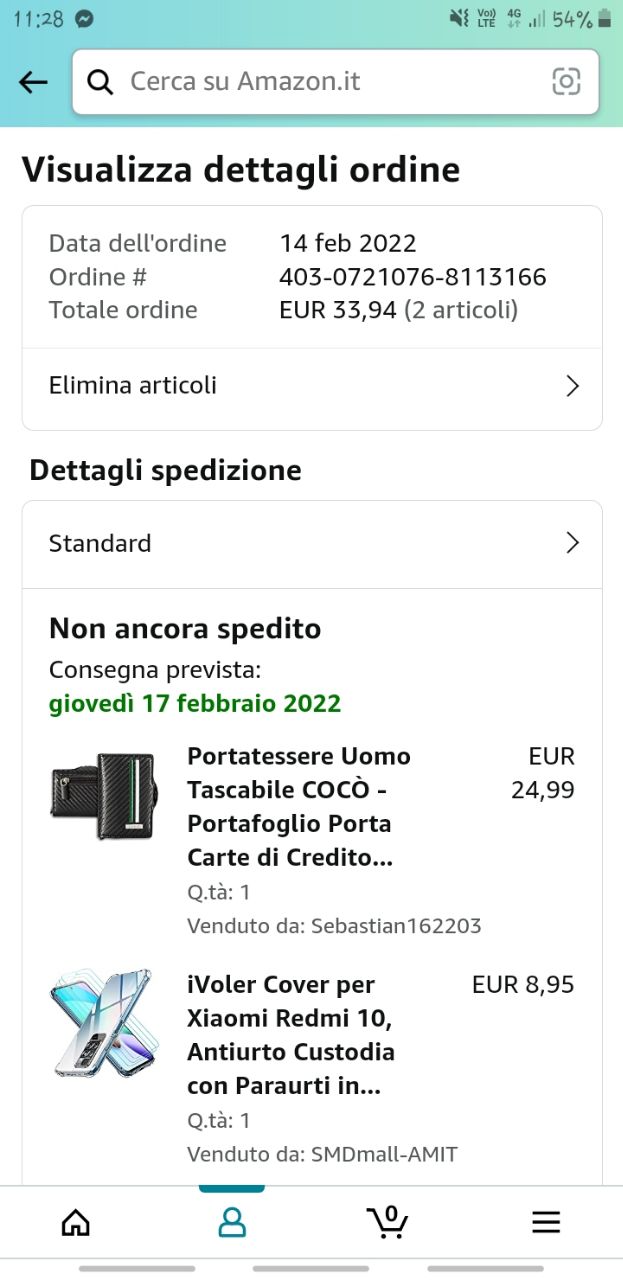Open Elimina articoli option

[x=133, y=386]
